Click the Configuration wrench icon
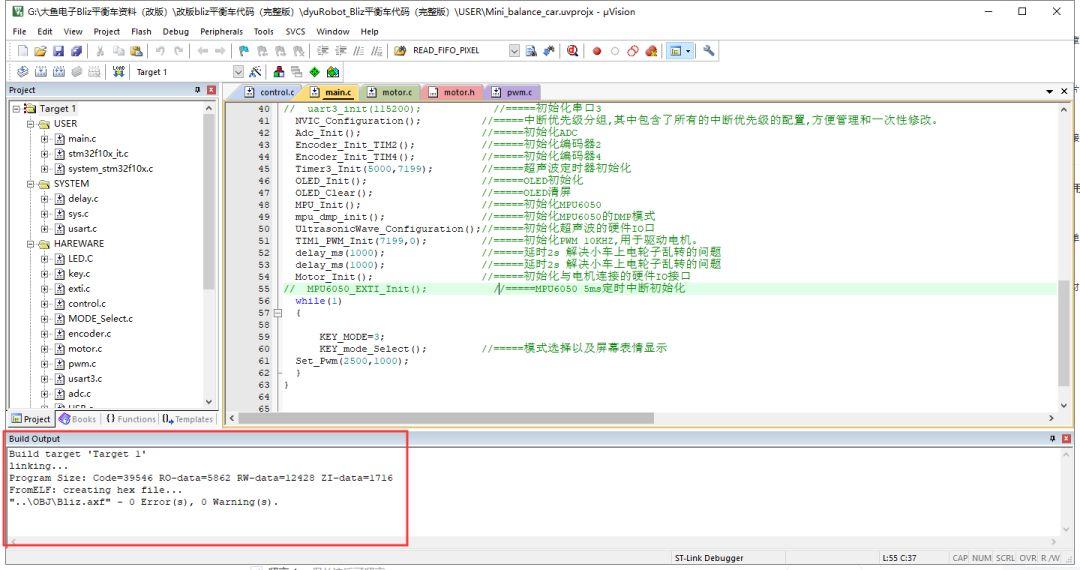Screen dimensions: 1080x570 point(708,50)
